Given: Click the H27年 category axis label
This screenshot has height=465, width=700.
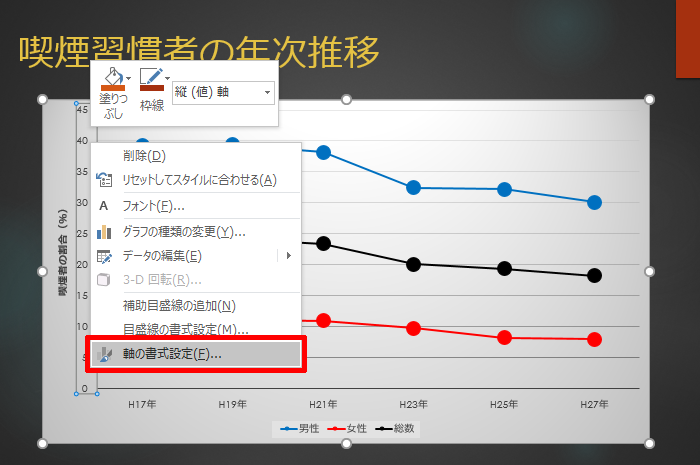Looking at the screenshot, I should tap(594, 404).
